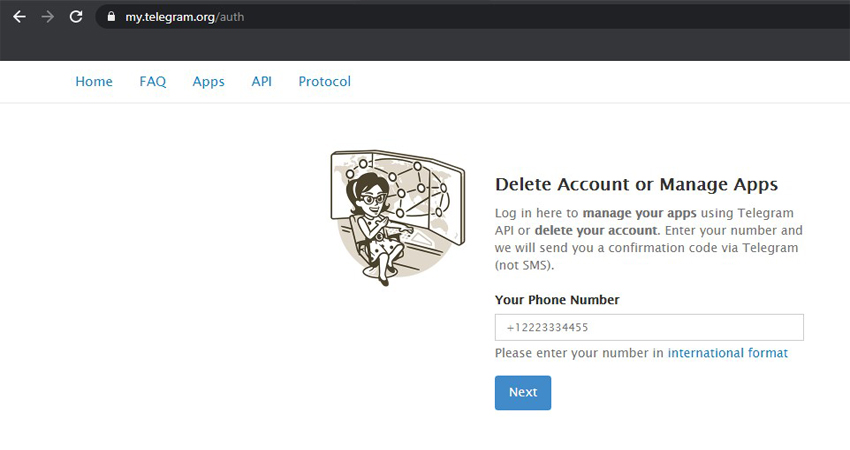The image size is (850, 450).
Task: Click the '(not SMS)' note text
Action: [x=524, y=266]
